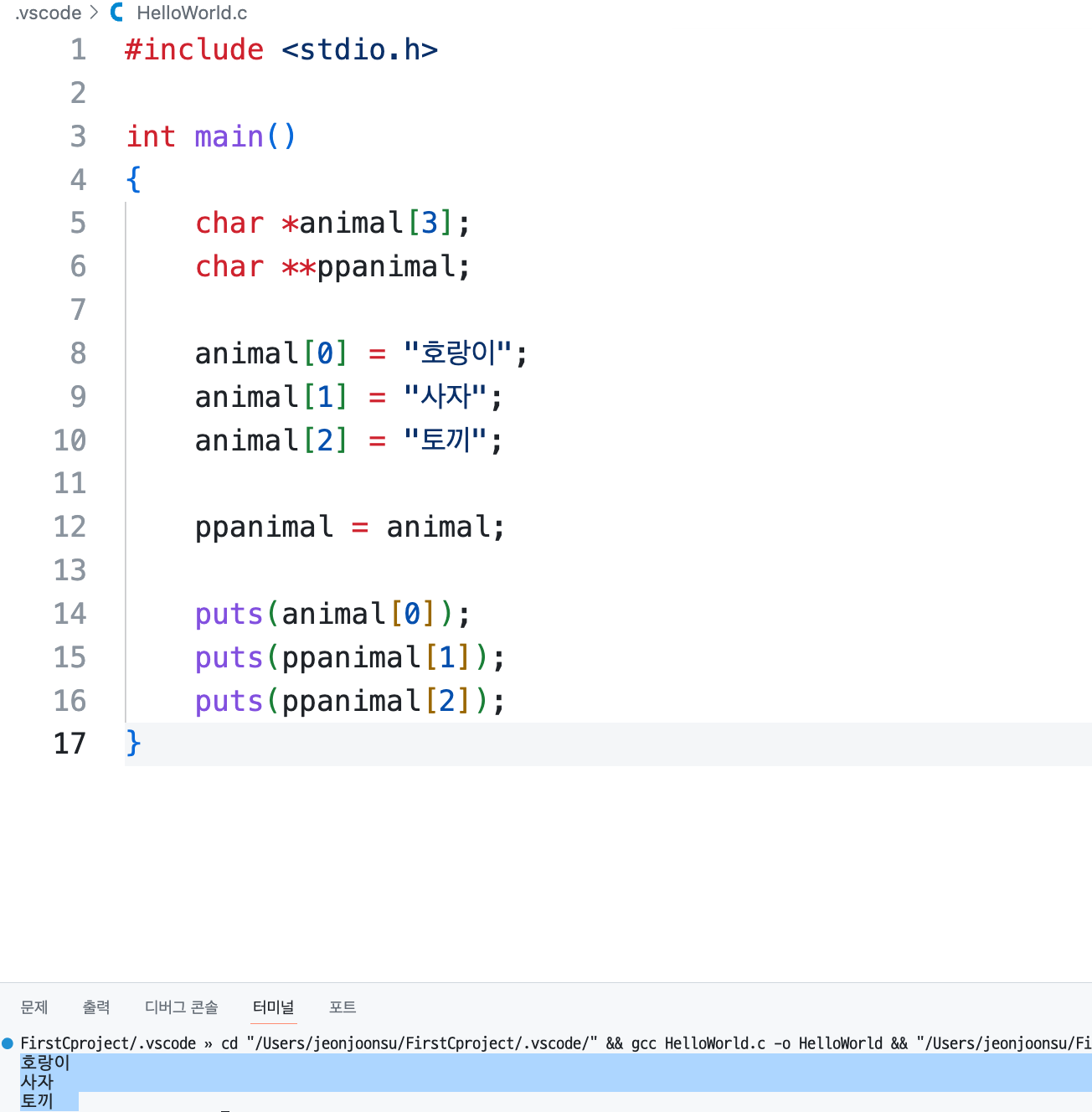Click puts(ppanimal[2]) call
The image size is (1092, 1112).
[x=350, y=701]
